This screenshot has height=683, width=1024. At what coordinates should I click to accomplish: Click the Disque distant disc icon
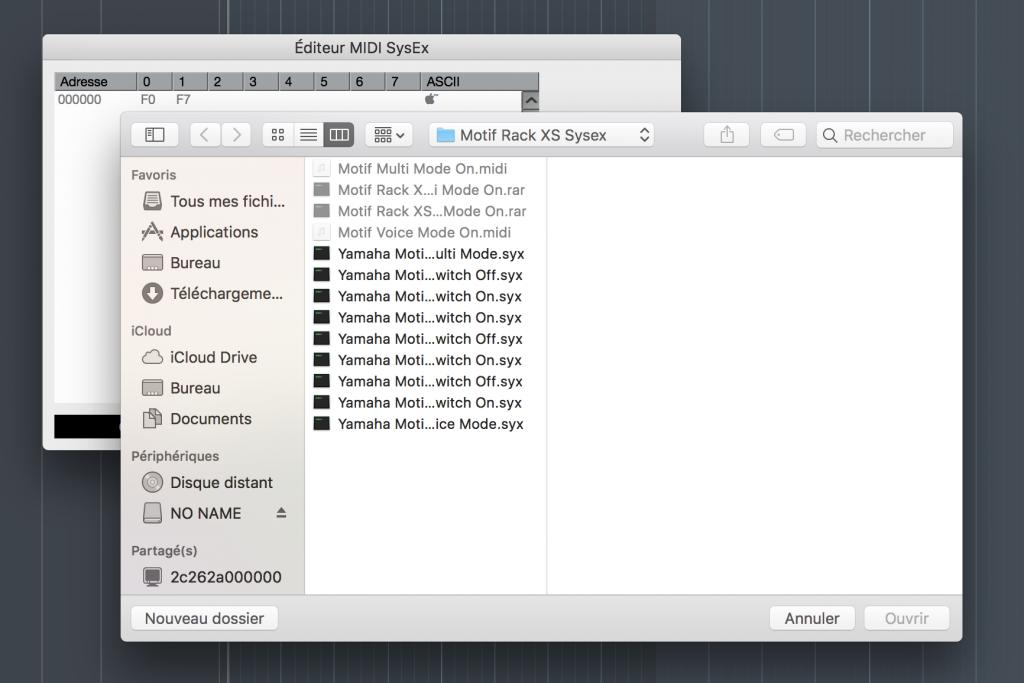[x=152, y=483]
